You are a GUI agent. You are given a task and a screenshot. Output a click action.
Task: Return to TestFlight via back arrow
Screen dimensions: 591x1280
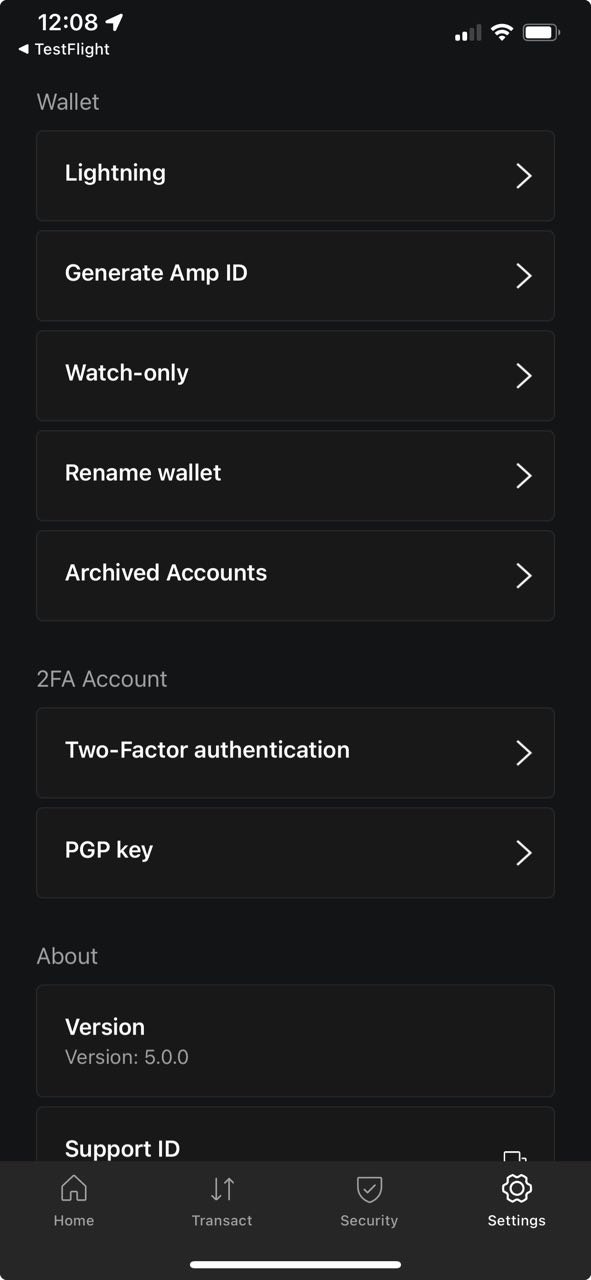pyautogui.click(x=23, y=49)
